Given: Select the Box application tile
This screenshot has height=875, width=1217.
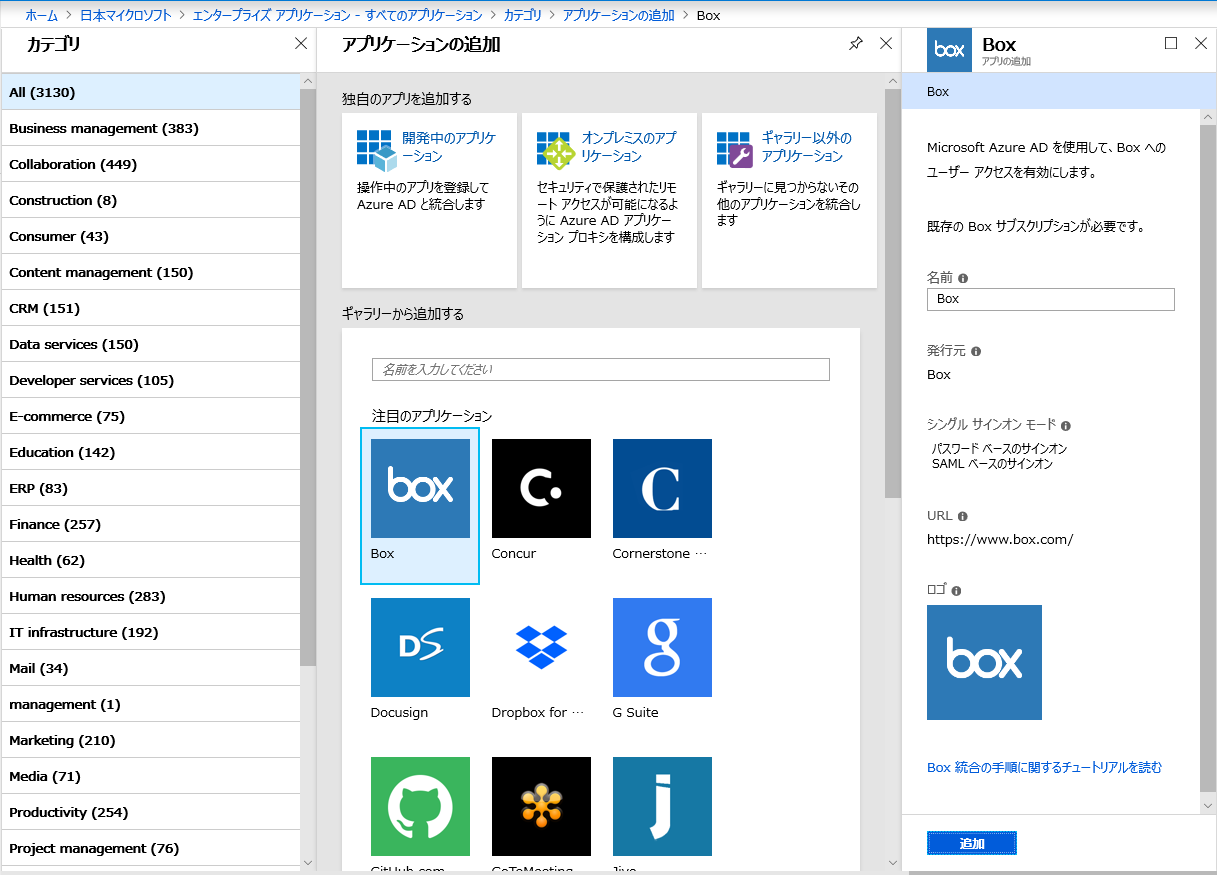Looking at the screenshot, I should [x=420, y=506].
